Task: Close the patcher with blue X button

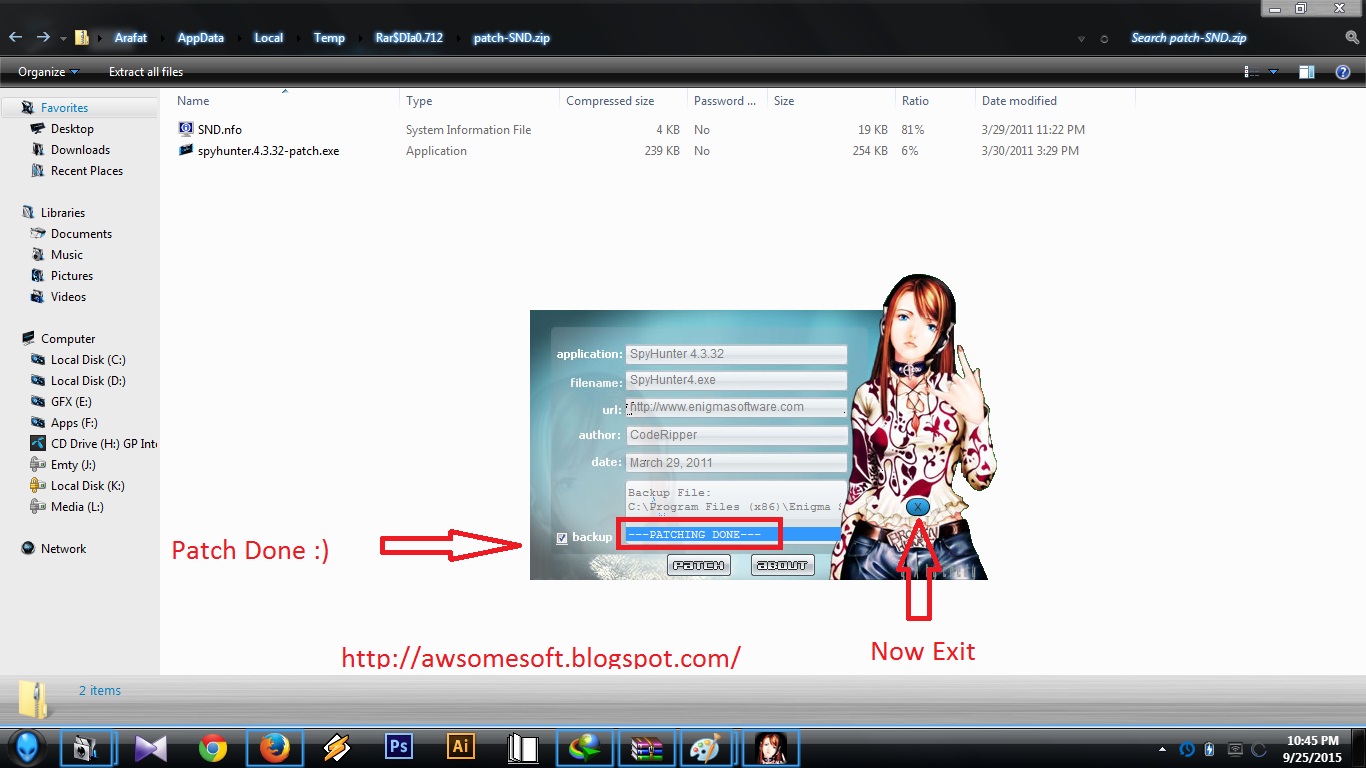Action: [x=917, y=508]
